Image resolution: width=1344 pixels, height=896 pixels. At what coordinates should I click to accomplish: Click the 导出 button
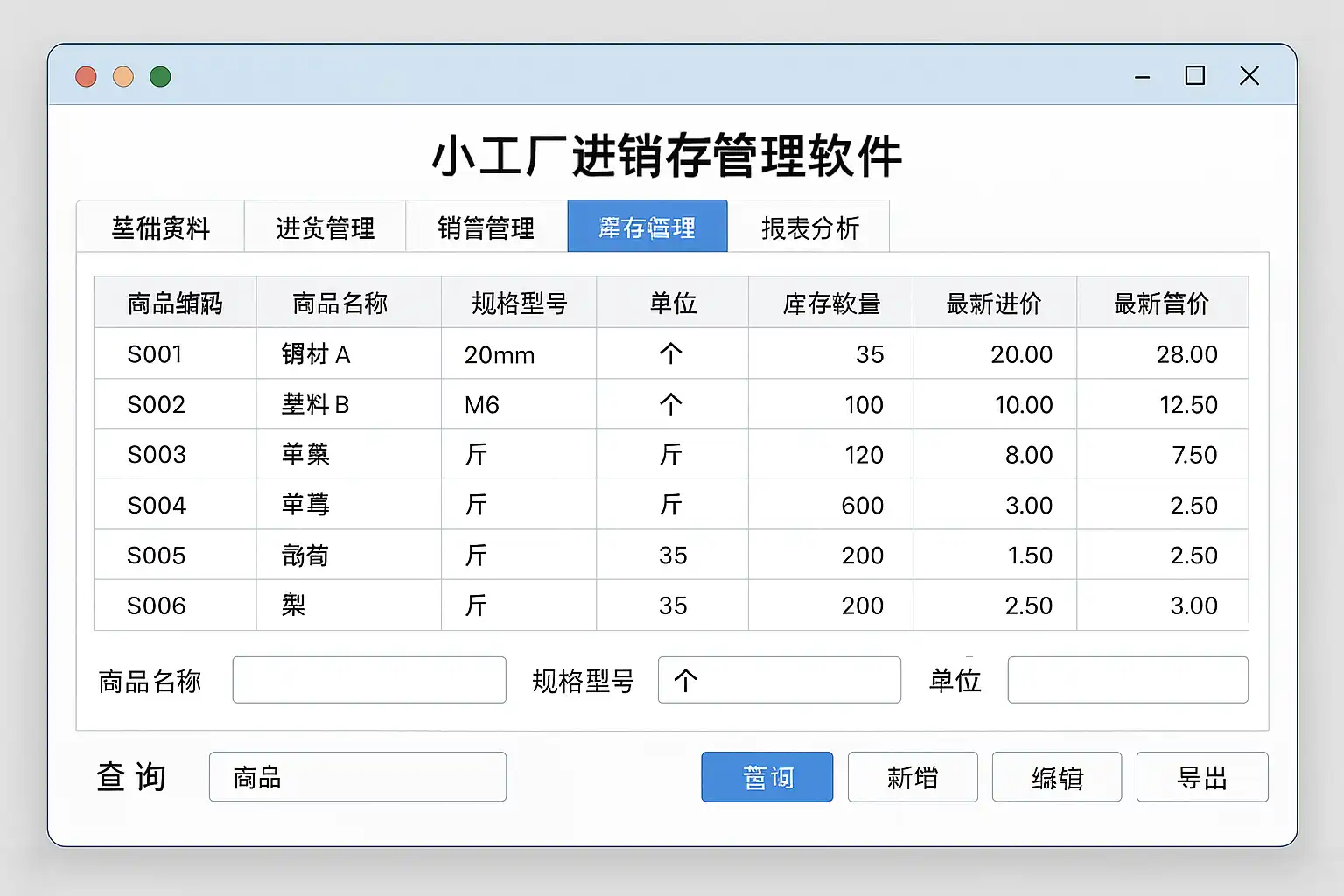point(1201,777)
